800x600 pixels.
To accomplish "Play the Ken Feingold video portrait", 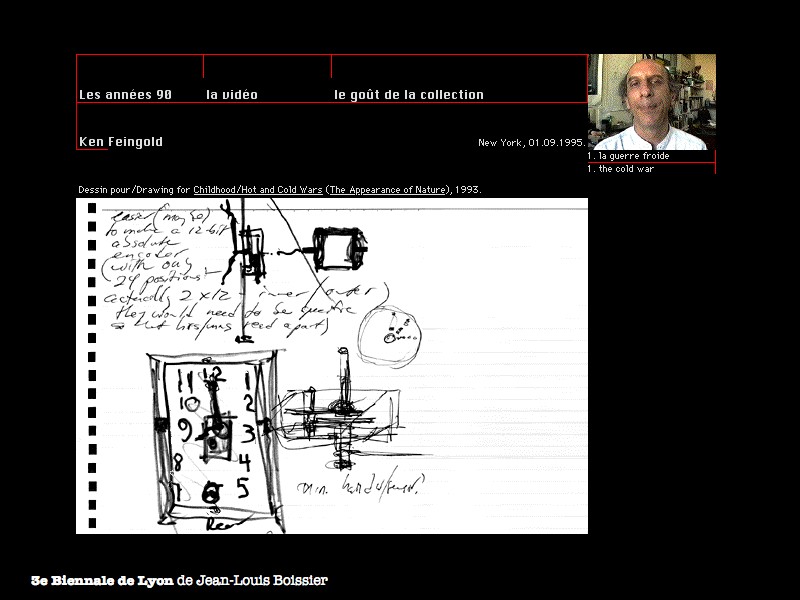I will click(652, 102).
